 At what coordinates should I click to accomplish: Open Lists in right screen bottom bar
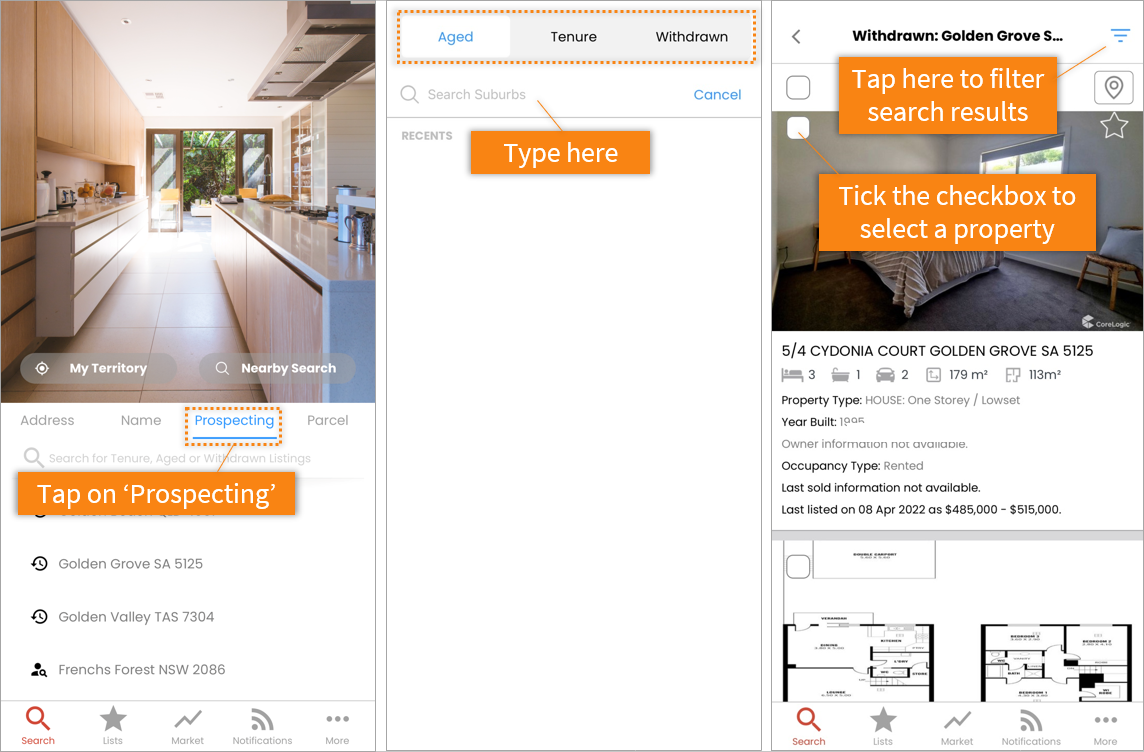(883, 726)
